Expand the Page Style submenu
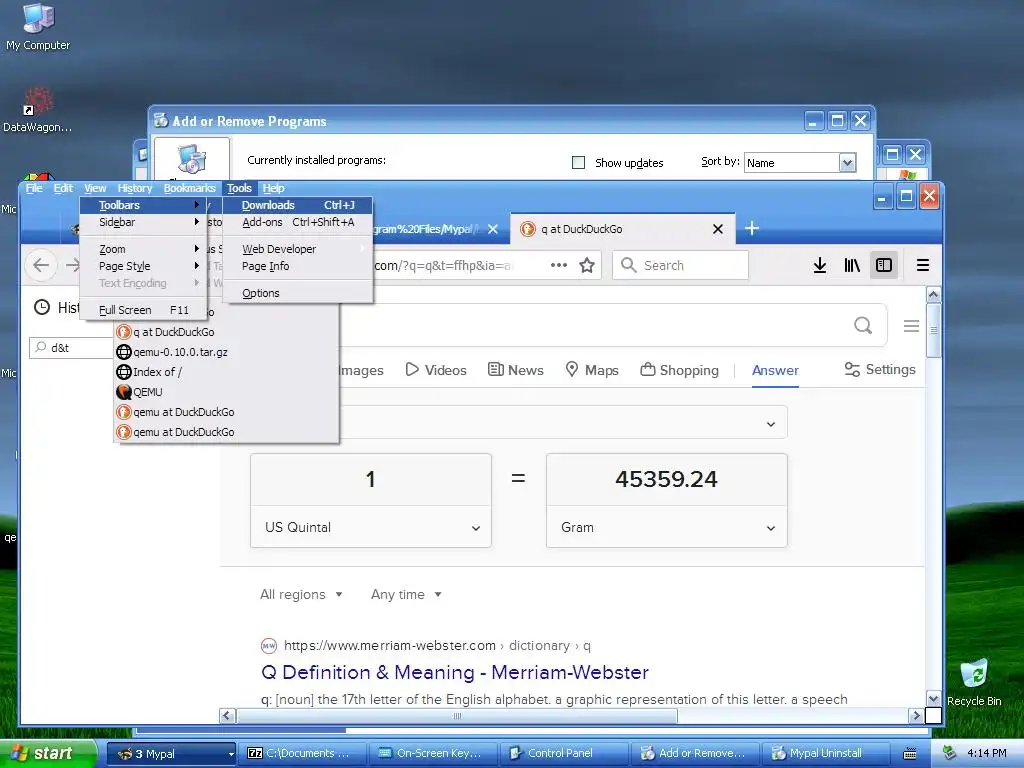The image size is (1024, 768). (144, 266)
